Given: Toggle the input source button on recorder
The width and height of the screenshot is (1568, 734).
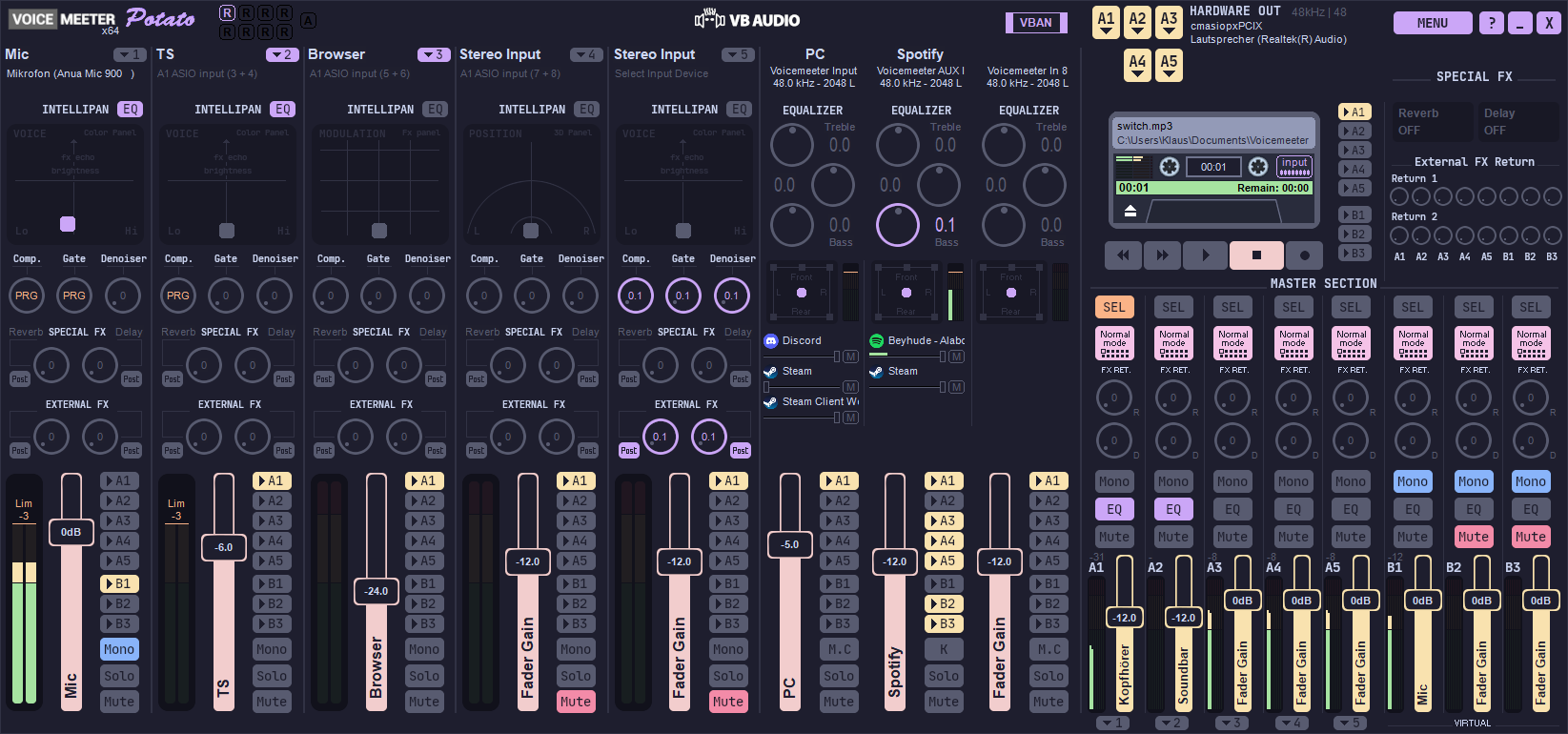Looking at the screenshot, I should (x=1293, y=167).
